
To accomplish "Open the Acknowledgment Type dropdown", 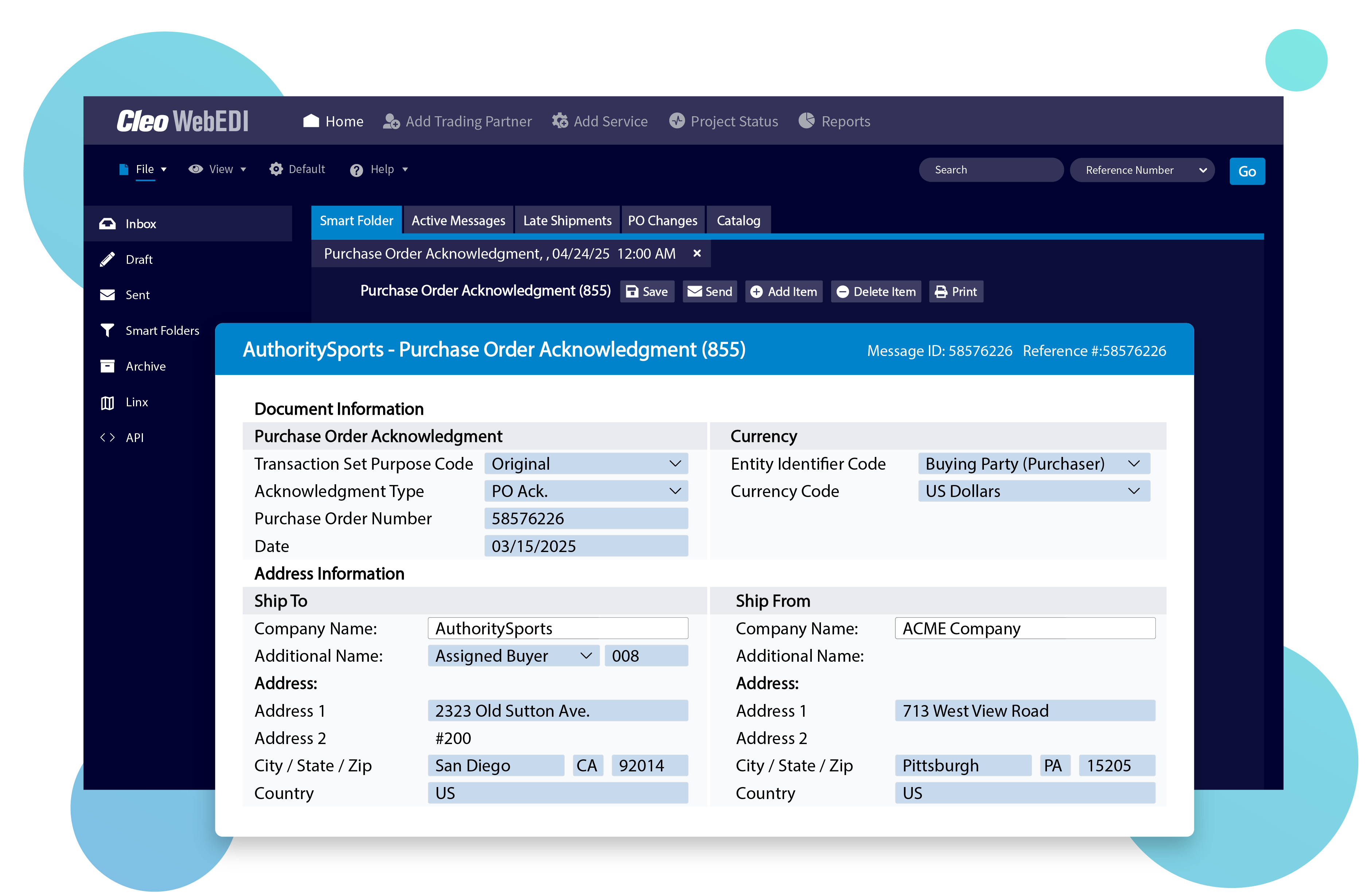I will tap(586, 491).
